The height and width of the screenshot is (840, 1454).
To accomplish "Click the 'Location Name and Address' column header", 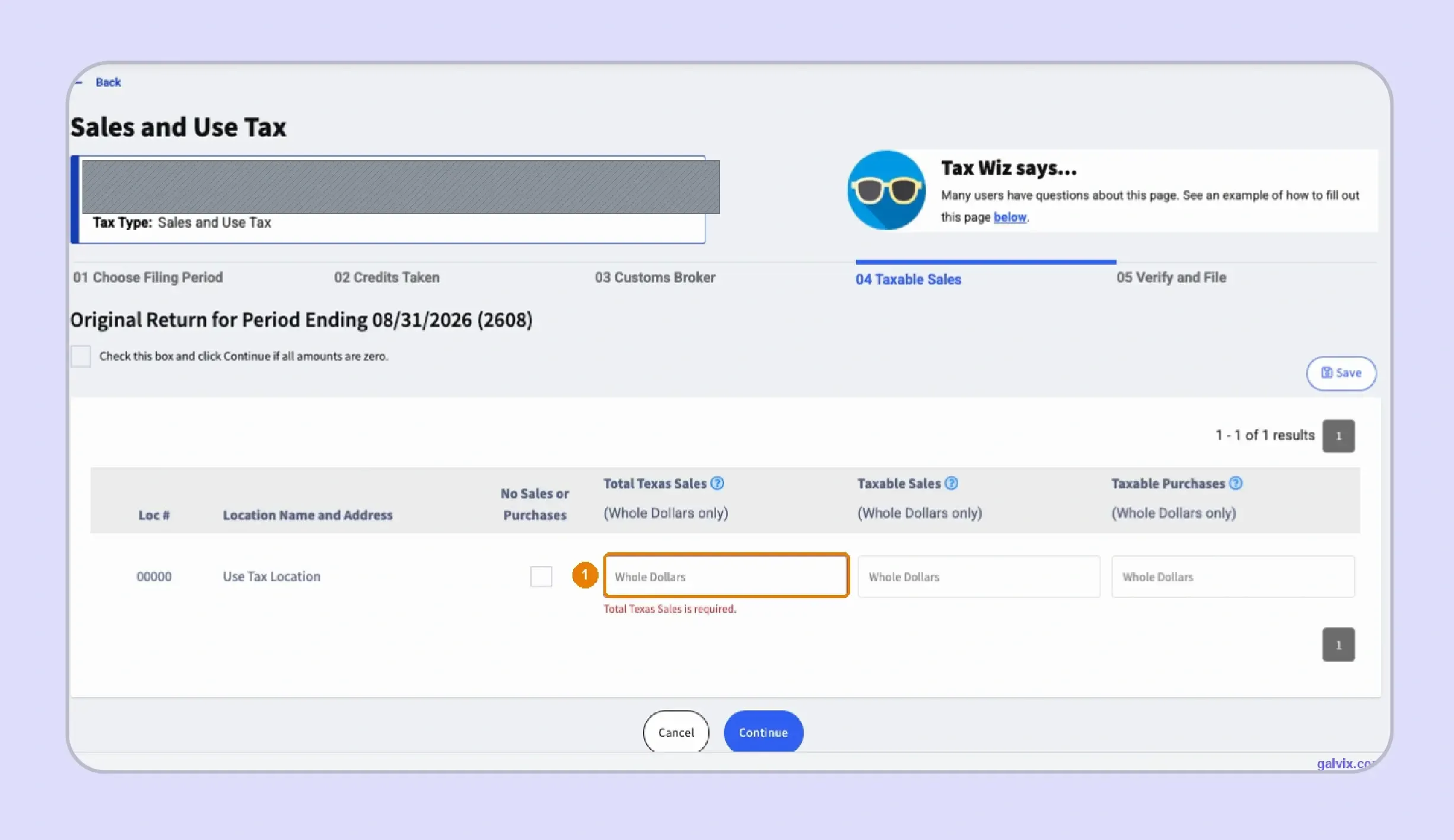I will [x=307, y=516].
